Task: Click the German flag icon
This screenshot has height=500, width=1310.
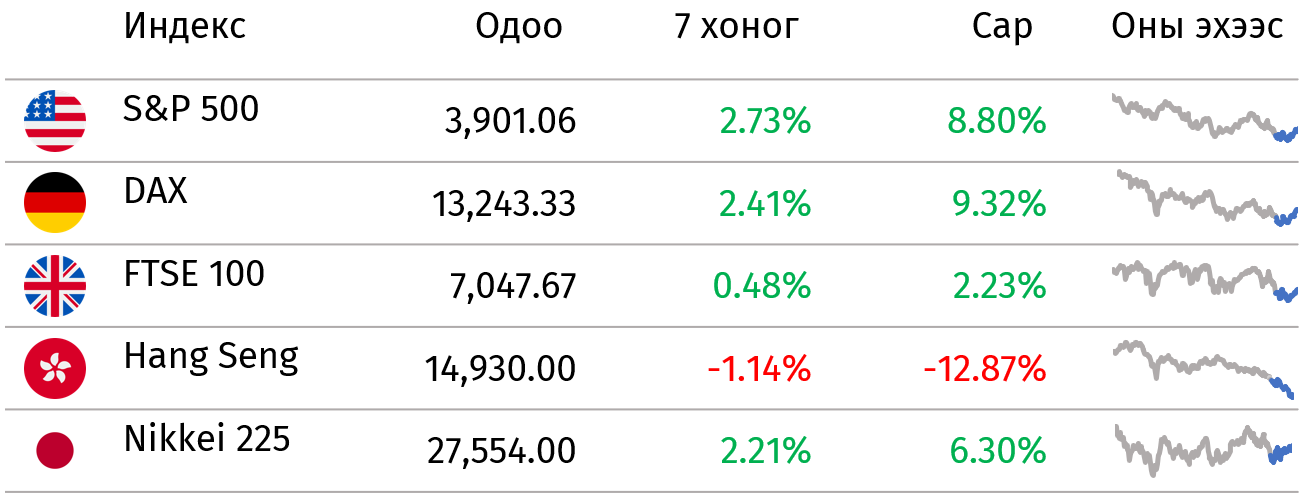Action: coord(55,203)
